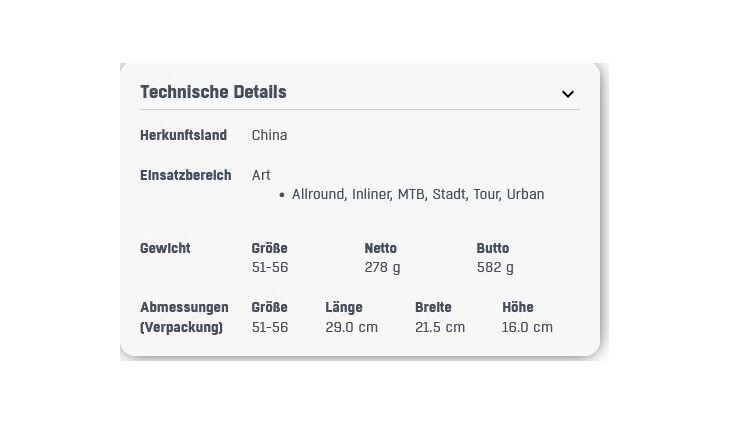Click the Allround, Inliner, MTB list entry

tap(417, 194)
